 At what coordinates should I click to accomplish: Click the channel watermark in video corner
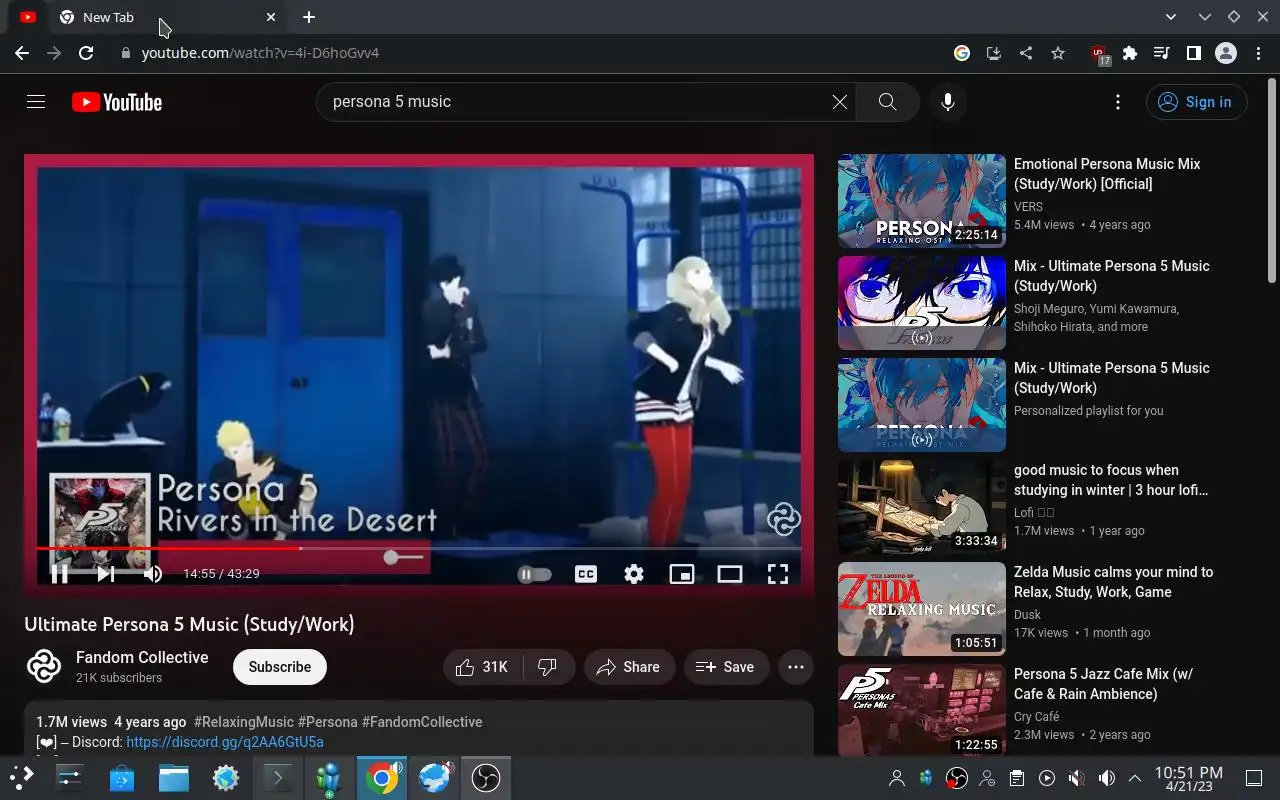(x=784, y=519)
